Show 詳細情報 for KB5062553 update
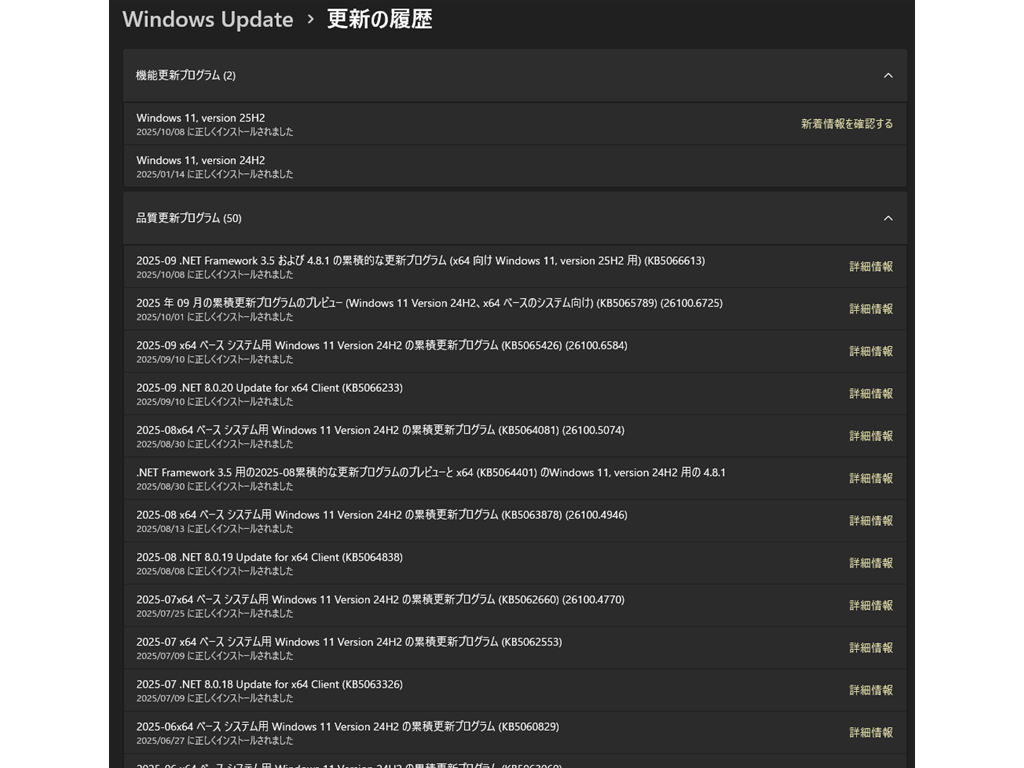Screen dimensions: 1024x768 [x=870, y=648]
